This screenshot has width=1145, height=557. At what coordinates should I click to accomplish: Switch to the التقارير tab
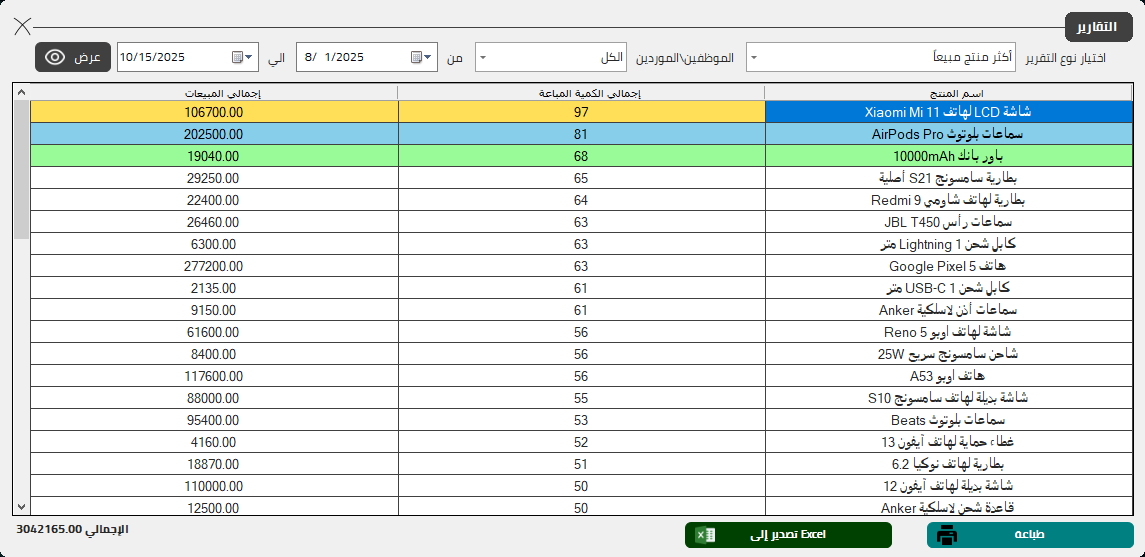click(x=1098, y=27)
